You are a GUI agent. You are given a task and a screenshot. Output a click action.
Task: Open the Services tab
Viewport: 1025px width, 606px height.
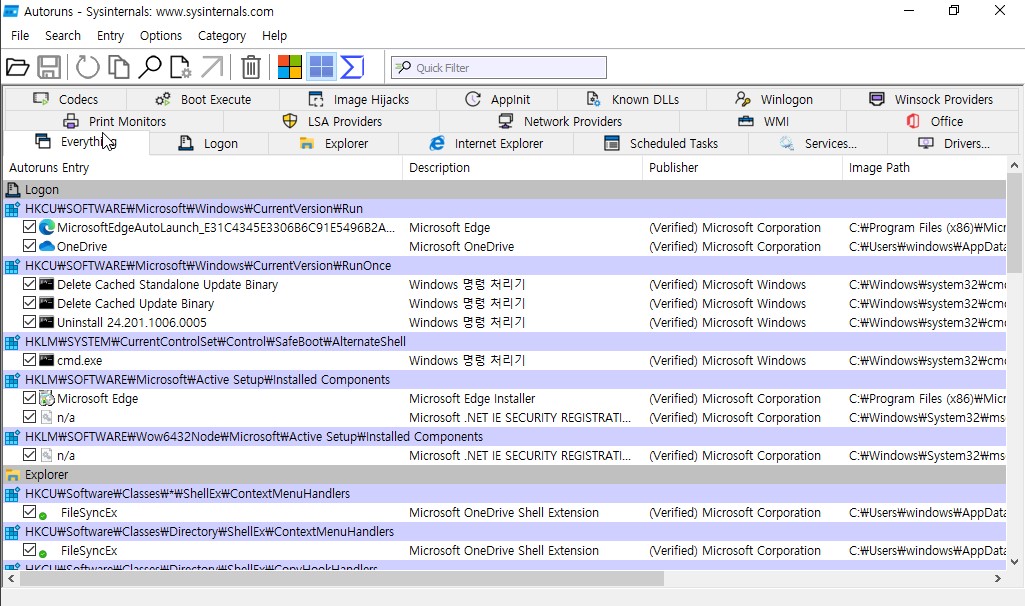(x=818, y=144)
